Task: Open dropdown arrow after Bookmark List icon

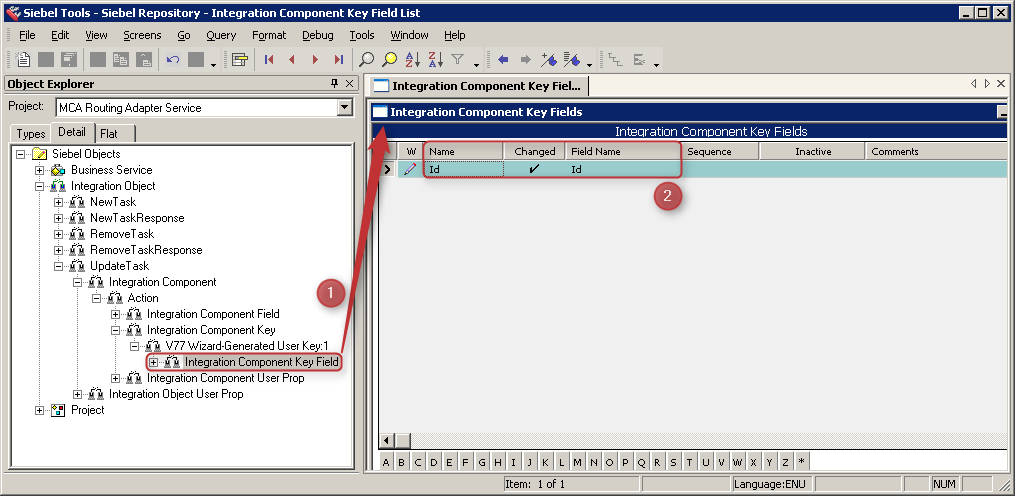Action: click(589, 63)
